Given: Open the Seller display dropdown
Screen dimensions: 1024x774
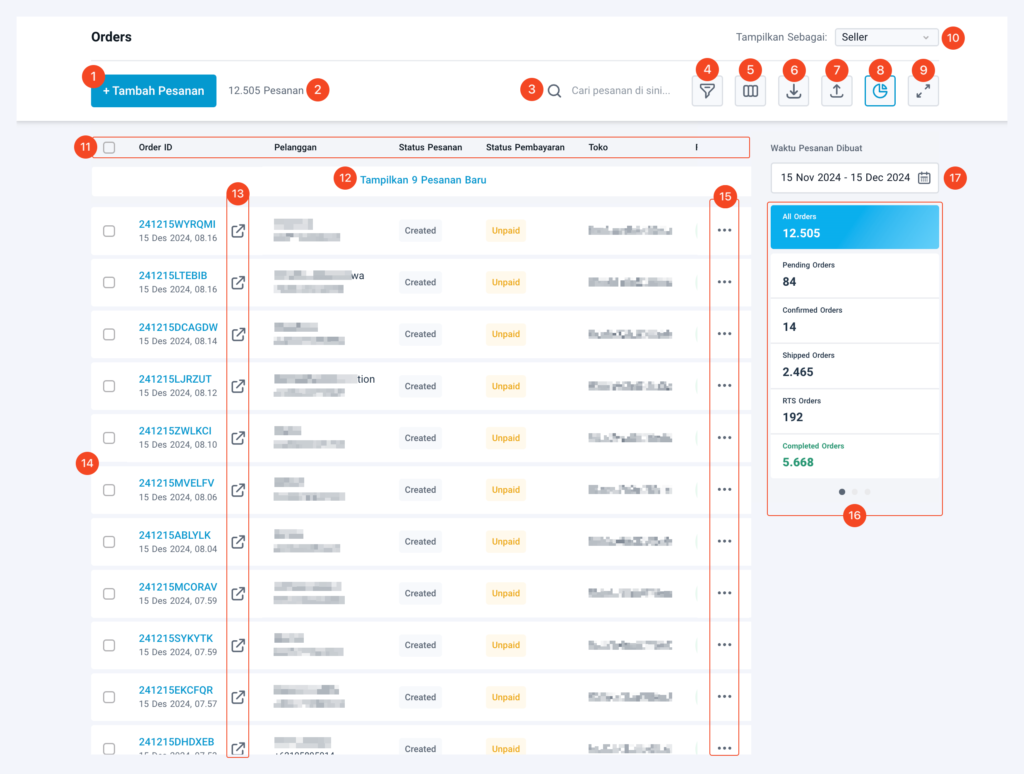Looking at the screenshot, I should pyautogui.click(x=886, y=37).
